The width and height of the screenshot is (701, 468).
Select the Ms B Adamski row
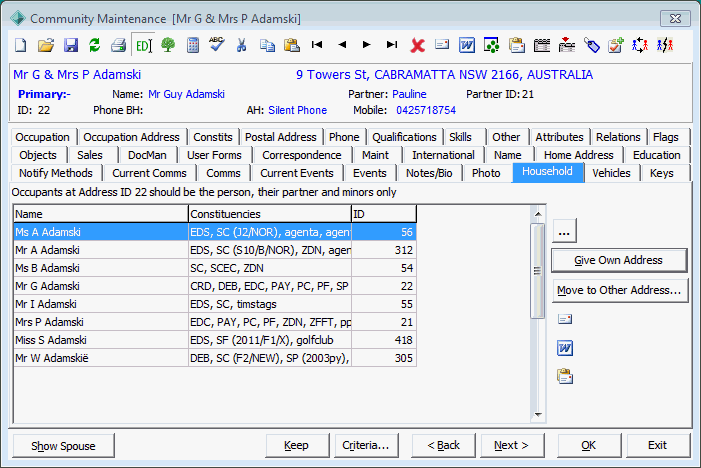[215, 268]
